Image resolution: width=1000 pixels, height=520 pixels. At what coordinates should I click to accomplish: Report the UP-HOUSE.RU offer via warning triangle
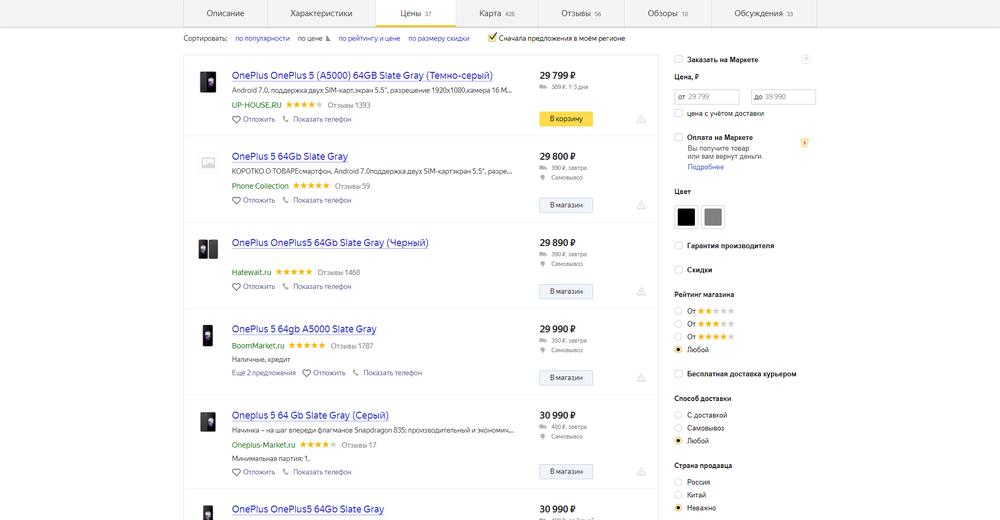(x=641, y=119)
